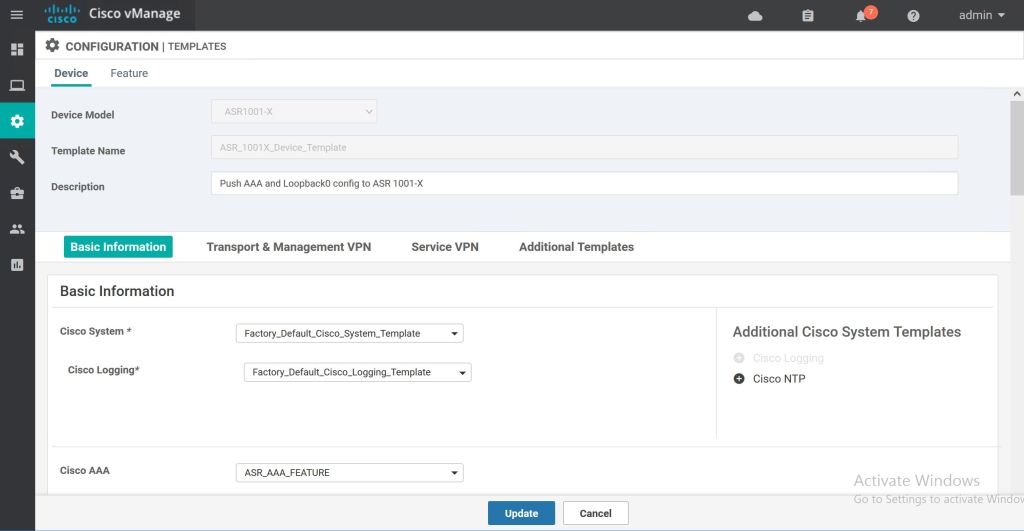
Task: Open the Configuration gear sidebar icon
Action: pos(17,122)
